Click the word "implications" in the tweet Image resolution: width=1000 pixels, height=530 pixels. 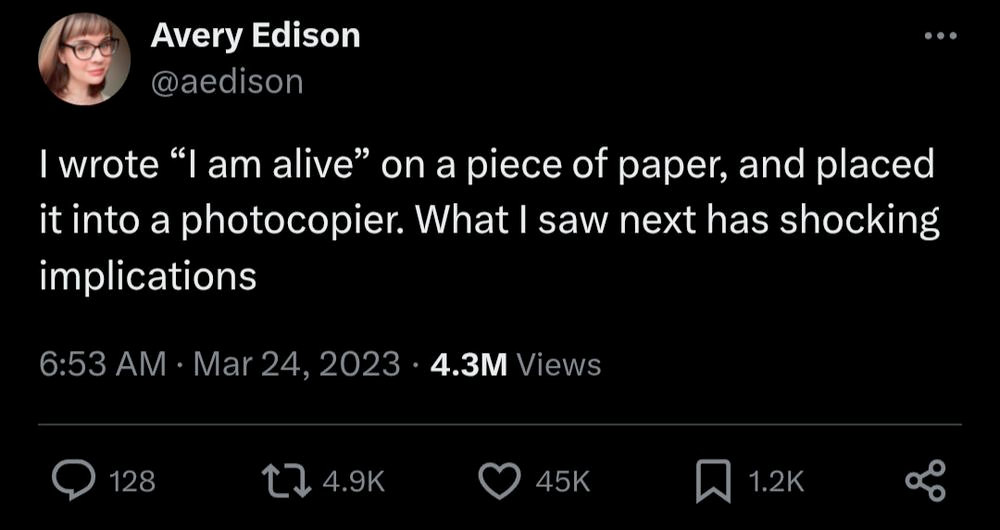148,274
